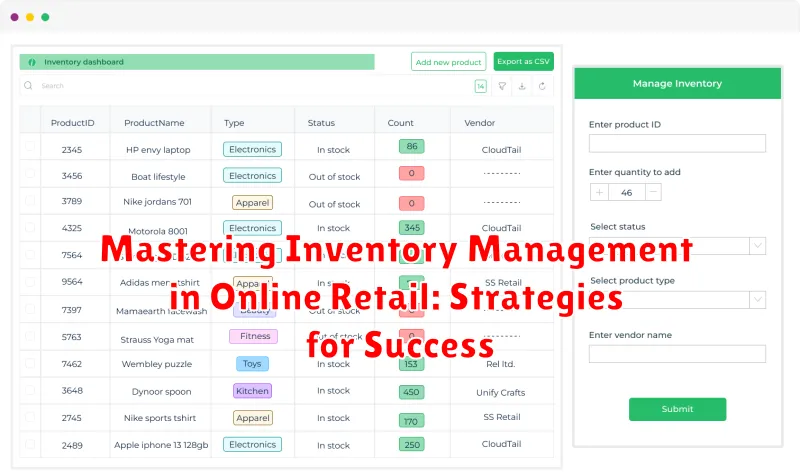Click the filter icon in the table toolbar
Screen dimensions: 800x476
(502, 86)
